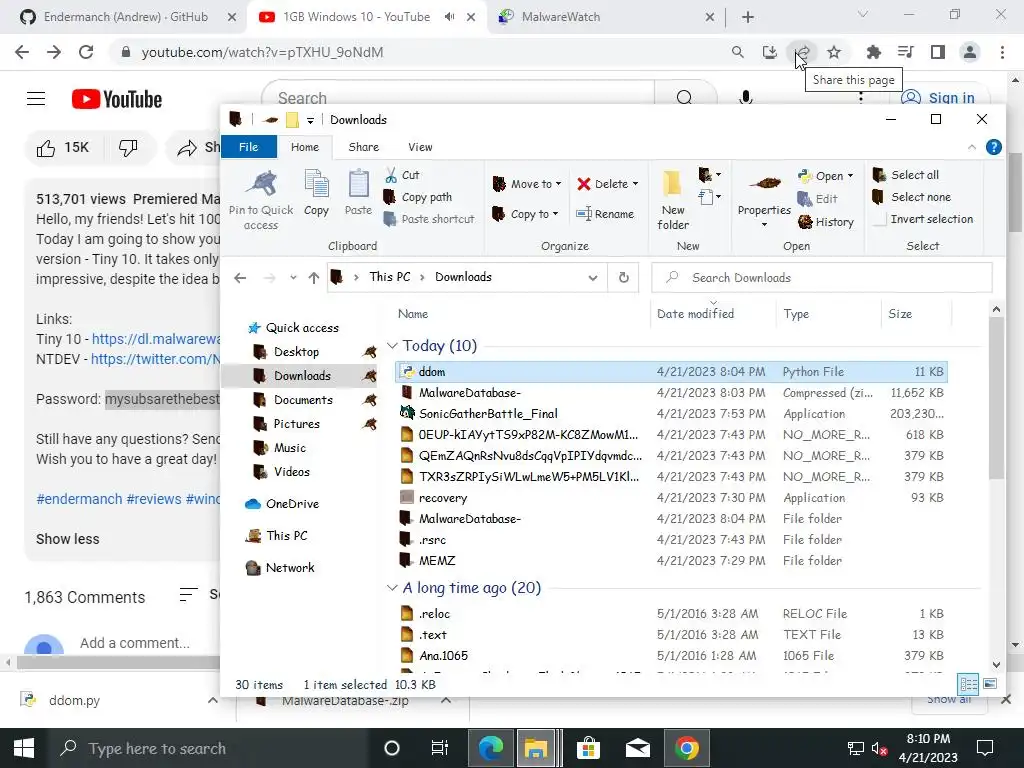This screenshot has height=768, width=1024.
Task: Collapse the Today (10) group
Action: point(392,345)
